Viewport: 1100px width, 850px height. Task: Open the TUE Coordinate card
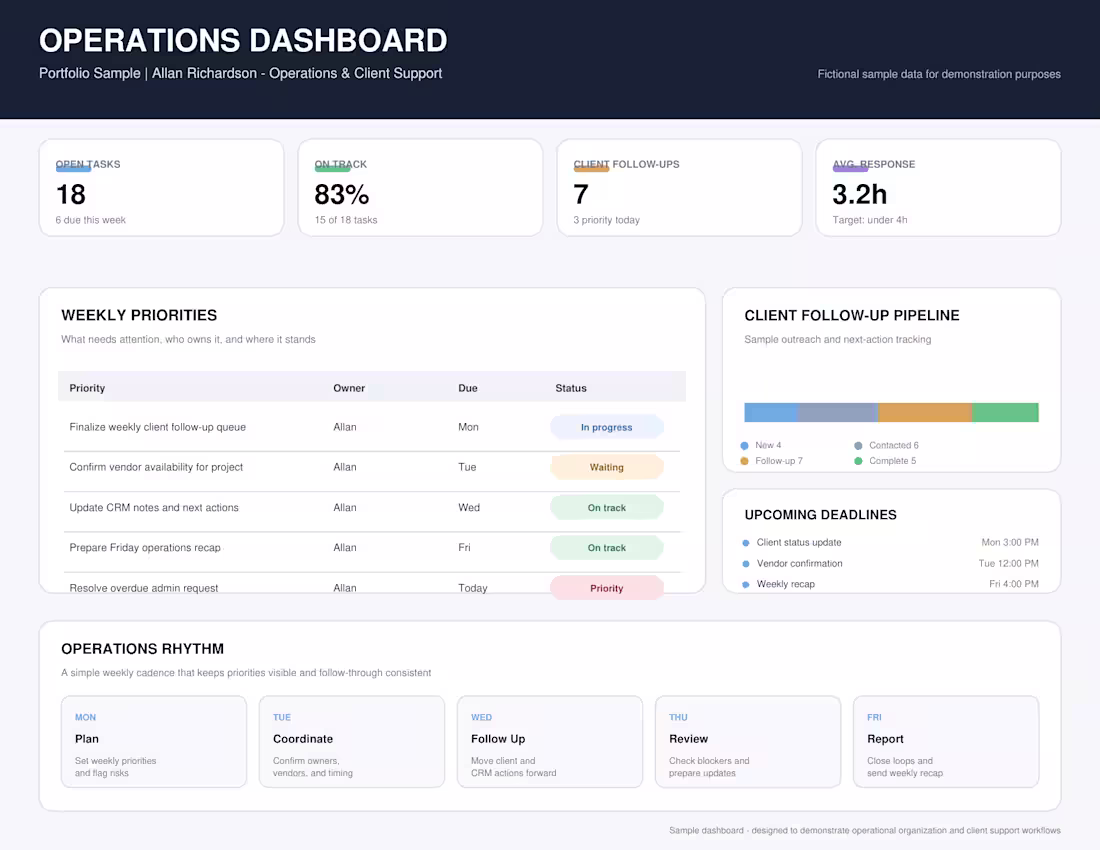click(351, 742)
